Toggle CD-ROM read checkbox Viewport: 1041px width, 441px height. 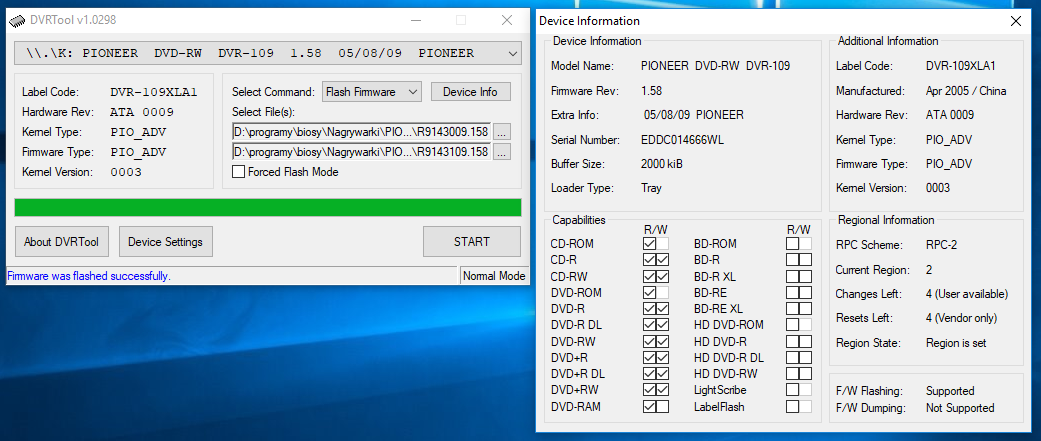649,244
